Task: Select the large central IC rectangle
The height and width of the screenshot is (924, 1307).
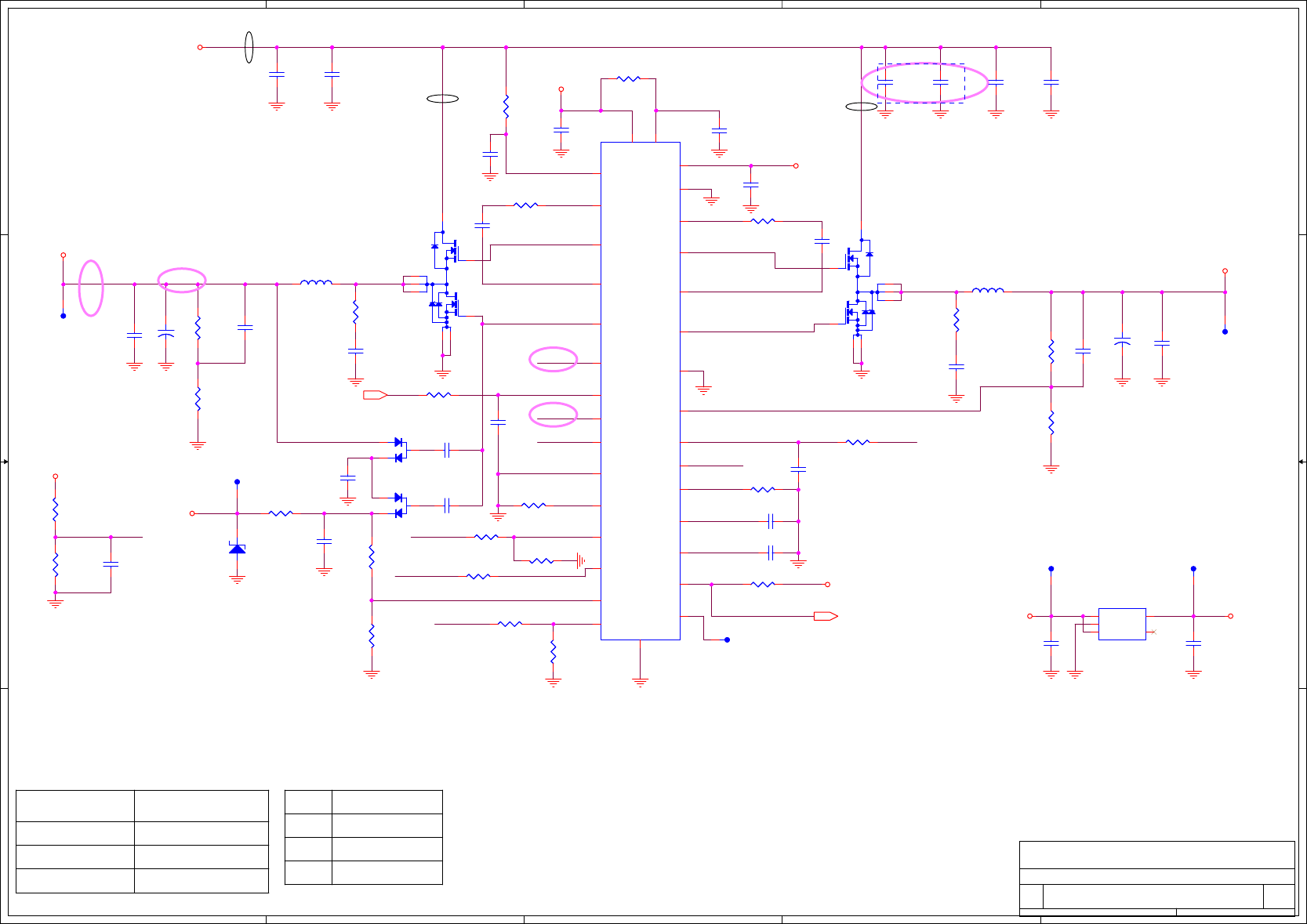Action: (x=640, y=390)
